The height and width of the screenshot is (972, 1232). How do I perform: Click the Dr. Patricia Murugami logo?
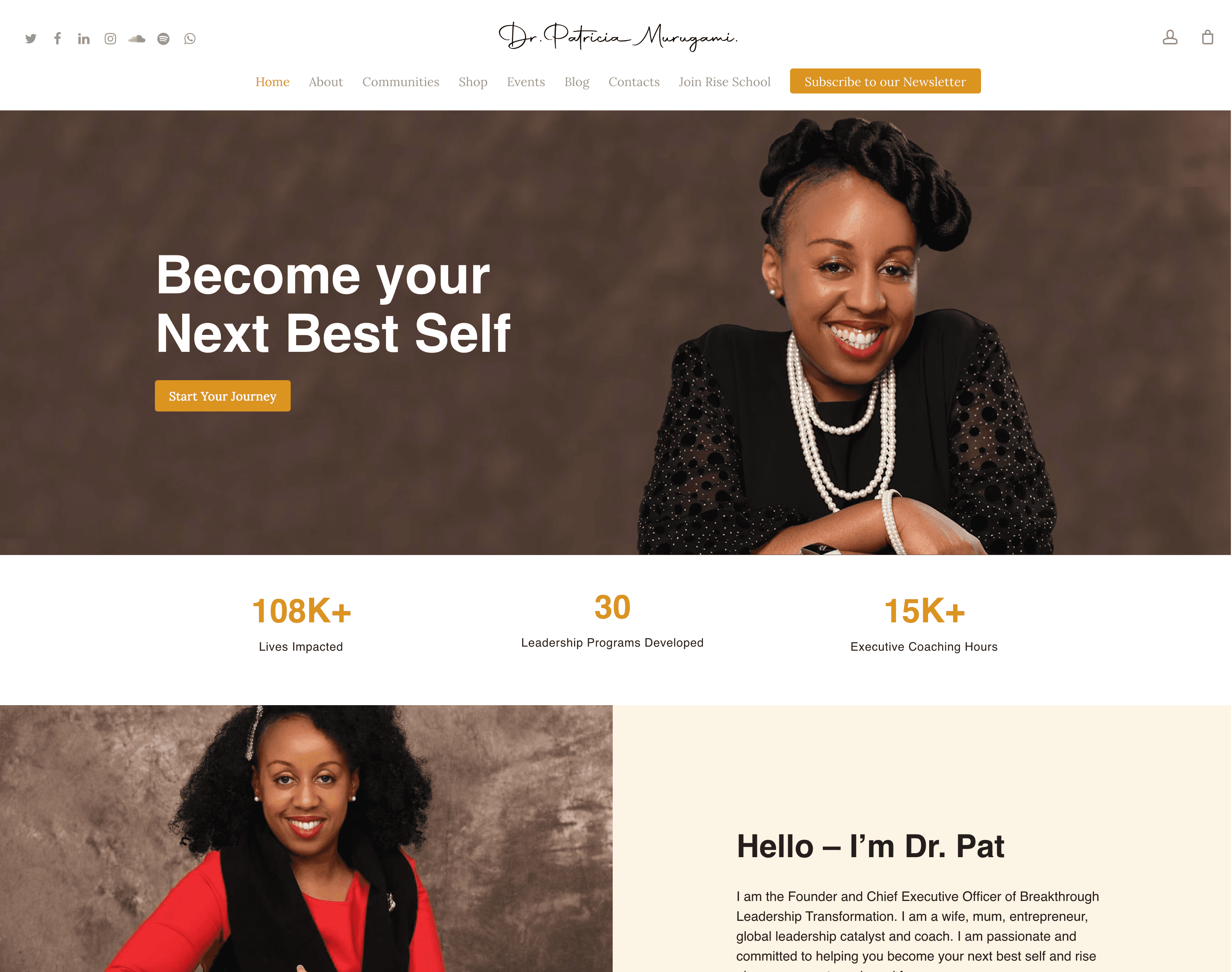coord(618,37)
